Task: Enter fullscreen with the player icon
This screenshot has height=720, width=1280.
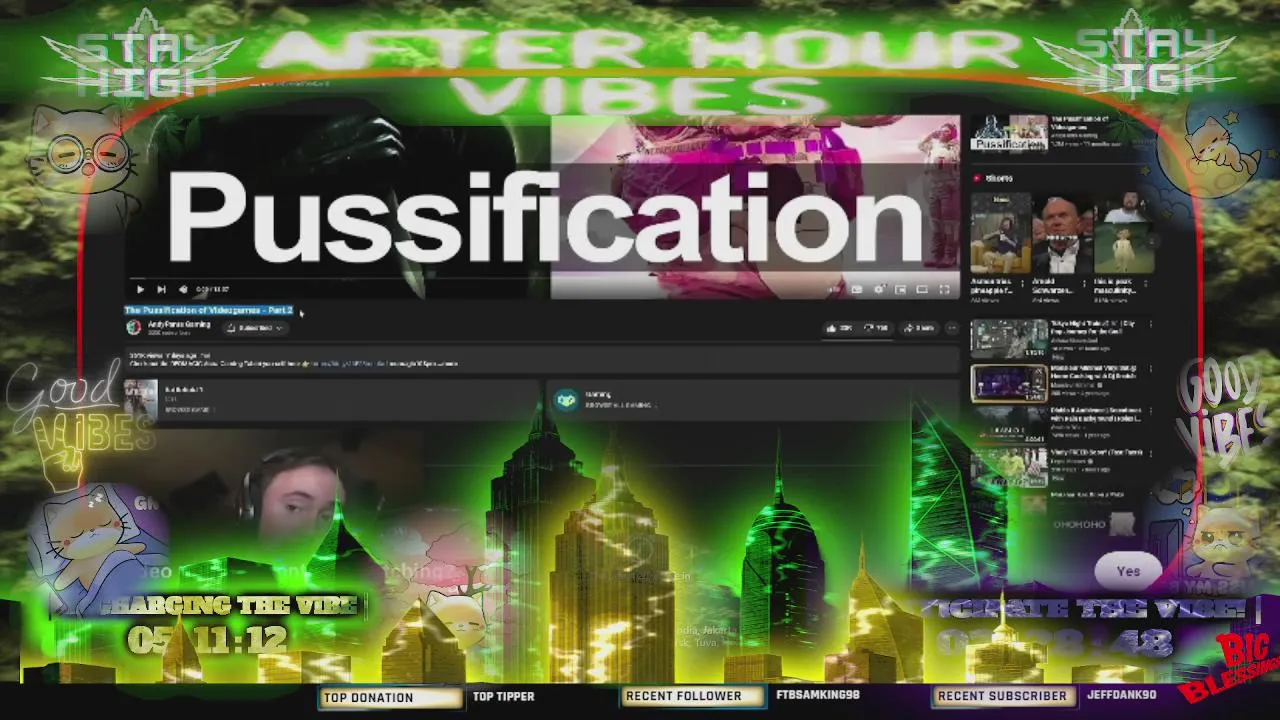Action: click(x=944, y=290)
